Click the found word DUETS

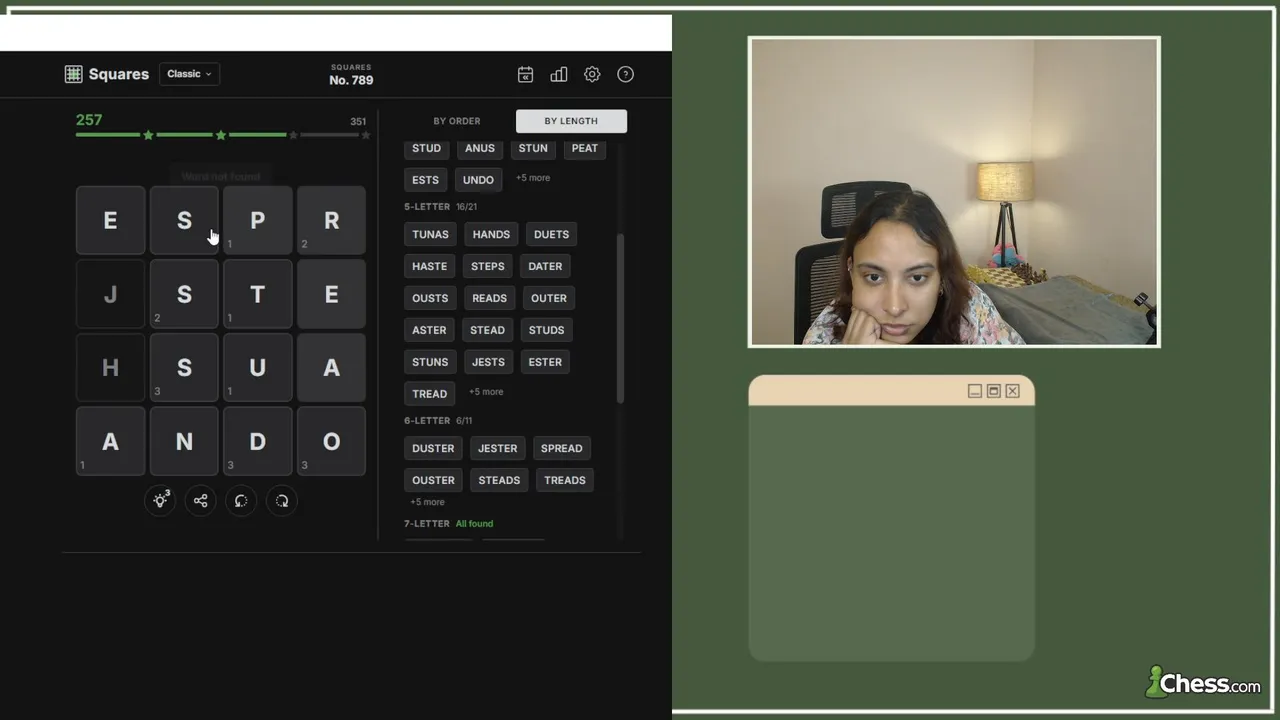coord(551,234)
